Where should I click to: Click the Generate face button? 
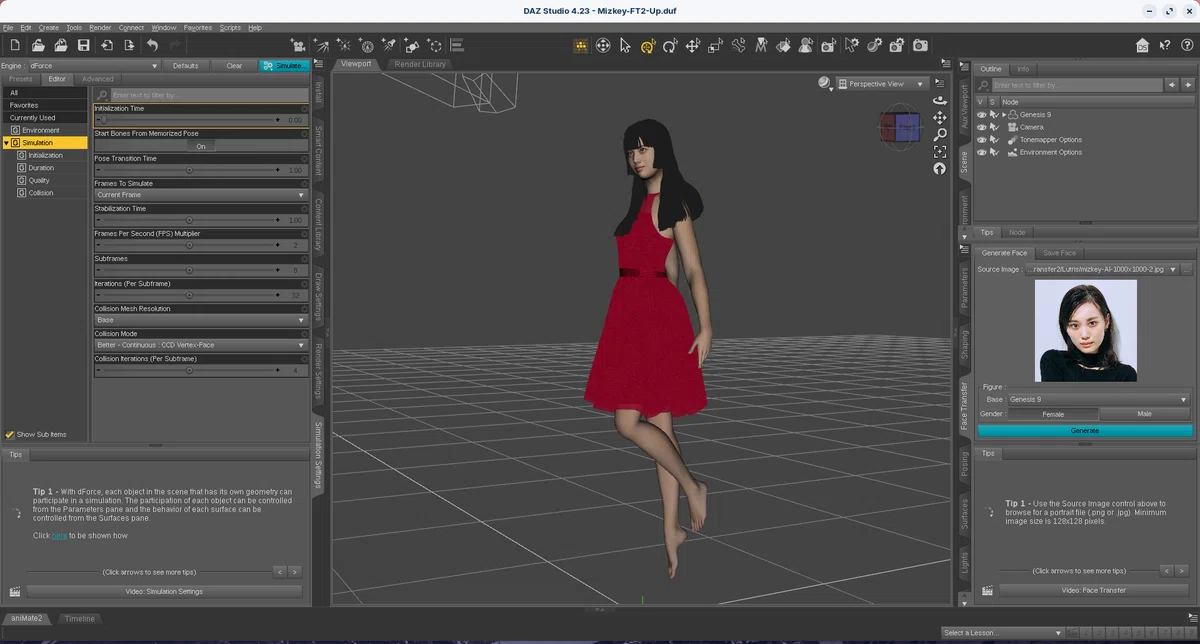coord(1085,430)
